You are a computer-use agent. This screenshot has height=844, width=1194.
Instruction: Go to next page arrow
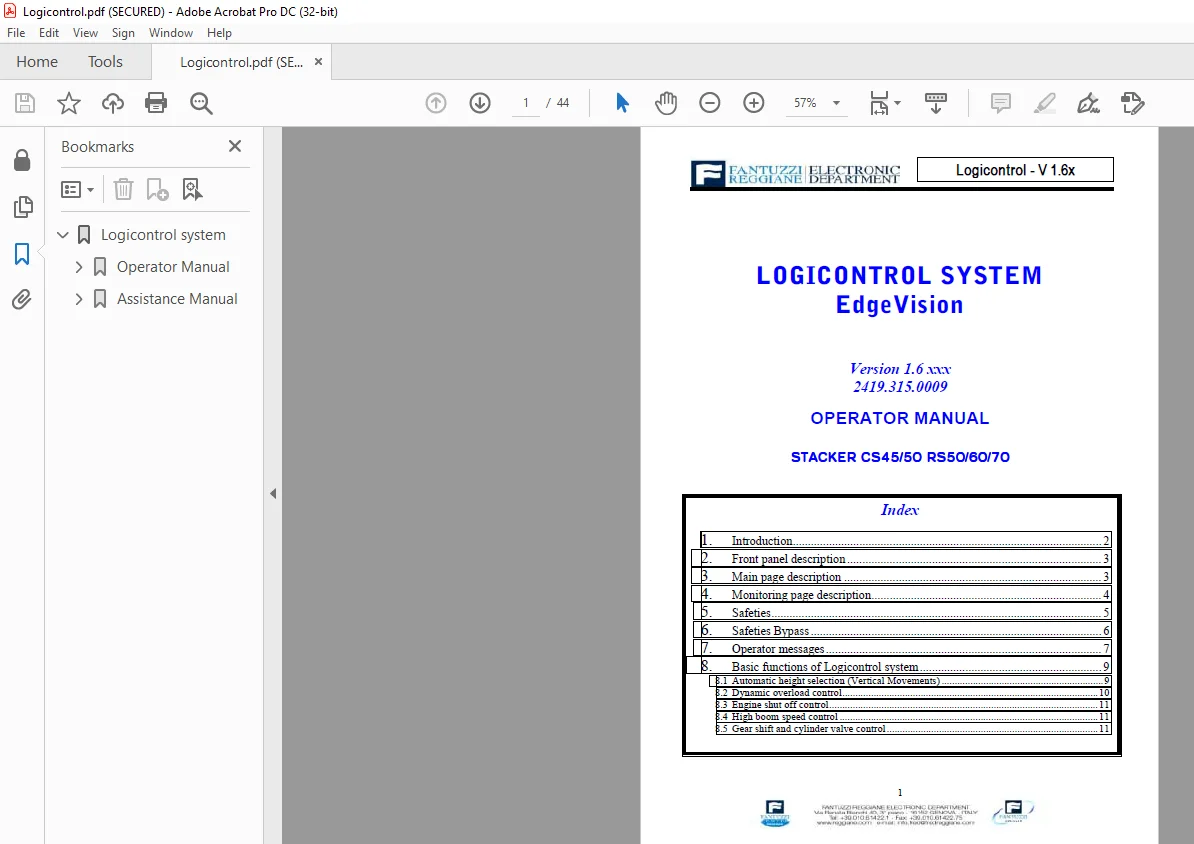point(480,103)
